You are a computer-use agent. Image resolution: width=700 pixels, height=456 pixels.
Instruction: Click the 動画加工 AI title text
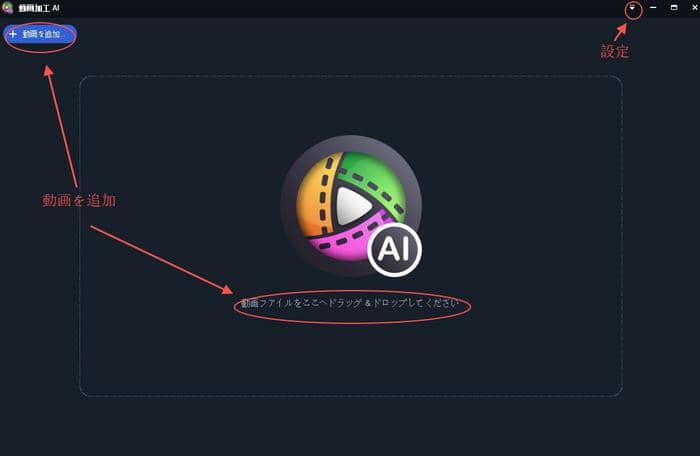[x=39, y=8]
